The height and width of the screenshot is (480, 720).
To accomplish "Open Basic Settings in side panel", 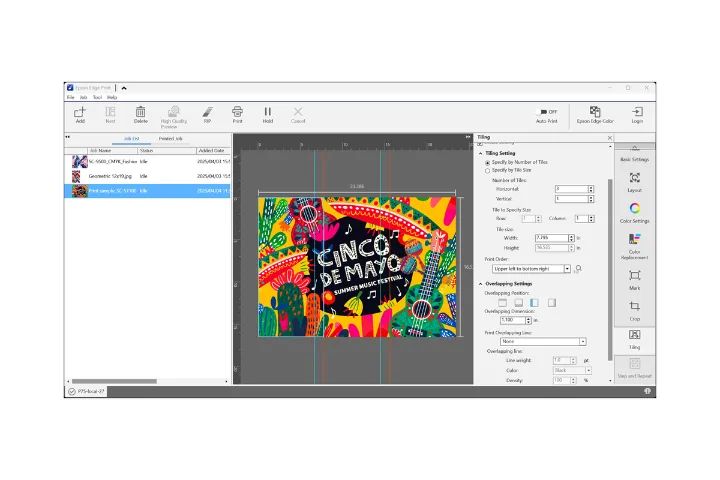I will [x=635, y=155].
